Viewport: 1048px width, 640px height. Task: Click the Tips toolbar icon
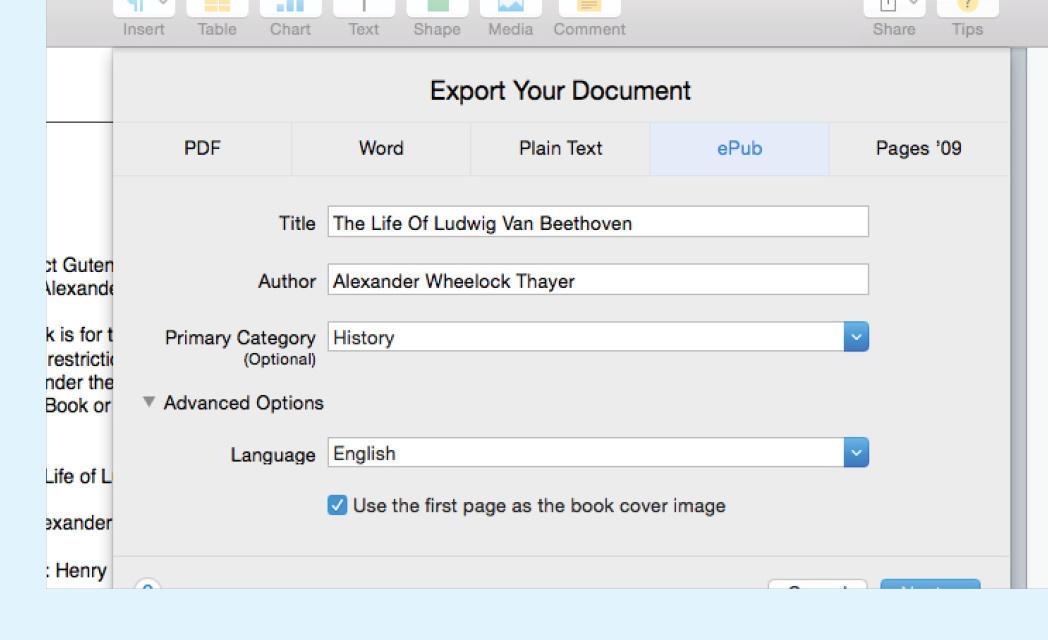click(x=968, y=8)
